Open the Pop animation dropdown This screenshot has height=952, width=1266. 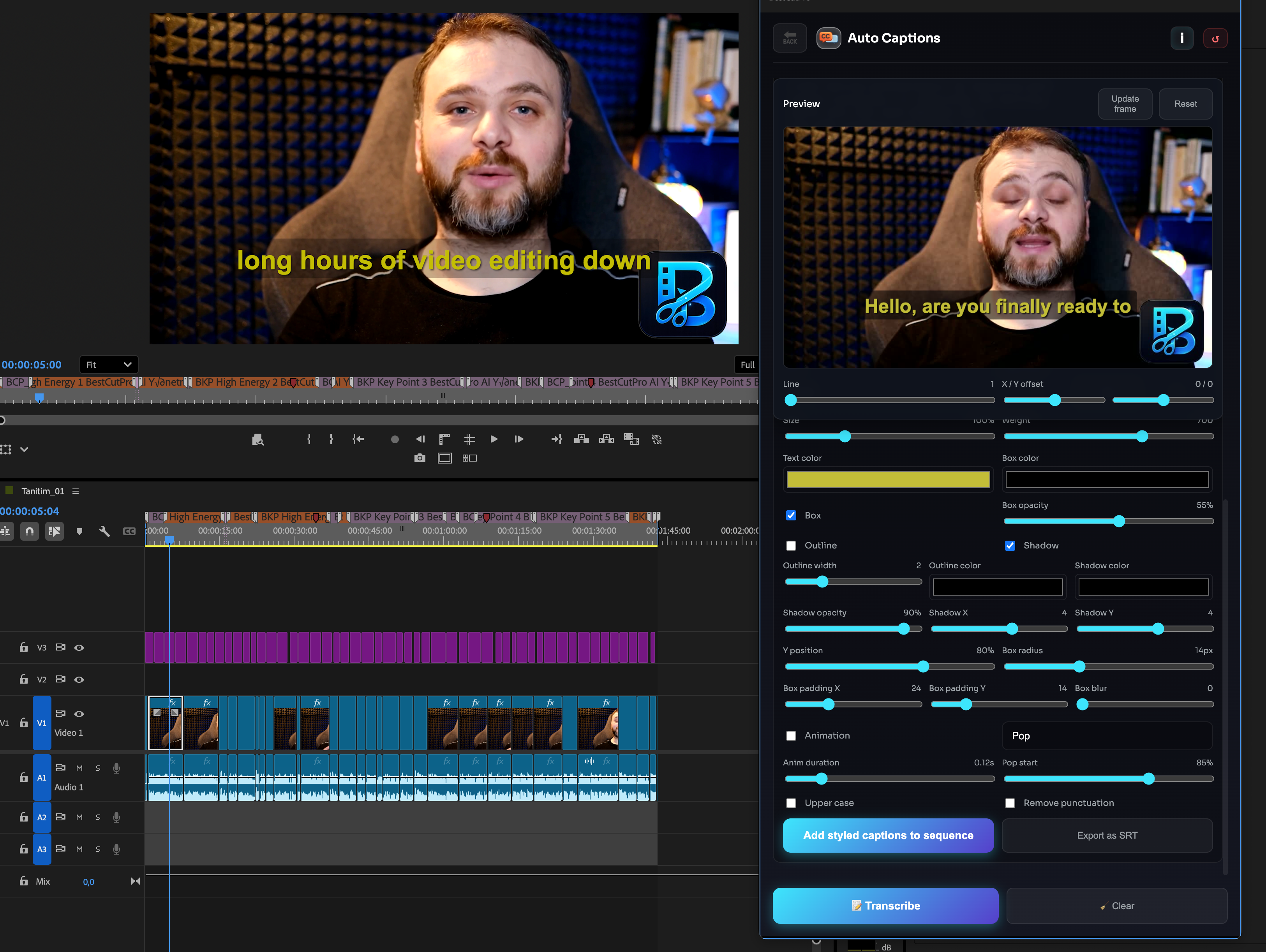(1107, 735)
